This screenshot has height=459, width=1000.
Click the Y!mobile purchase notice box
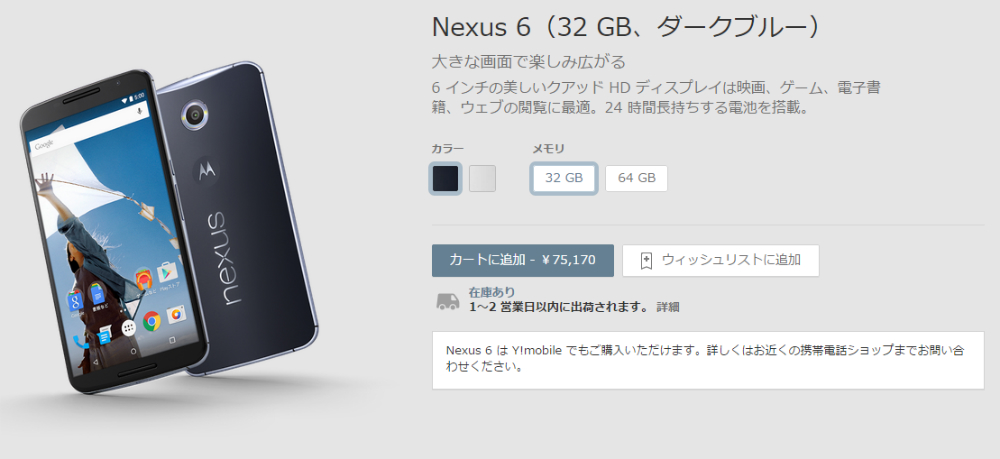click(x=708, y=360)
